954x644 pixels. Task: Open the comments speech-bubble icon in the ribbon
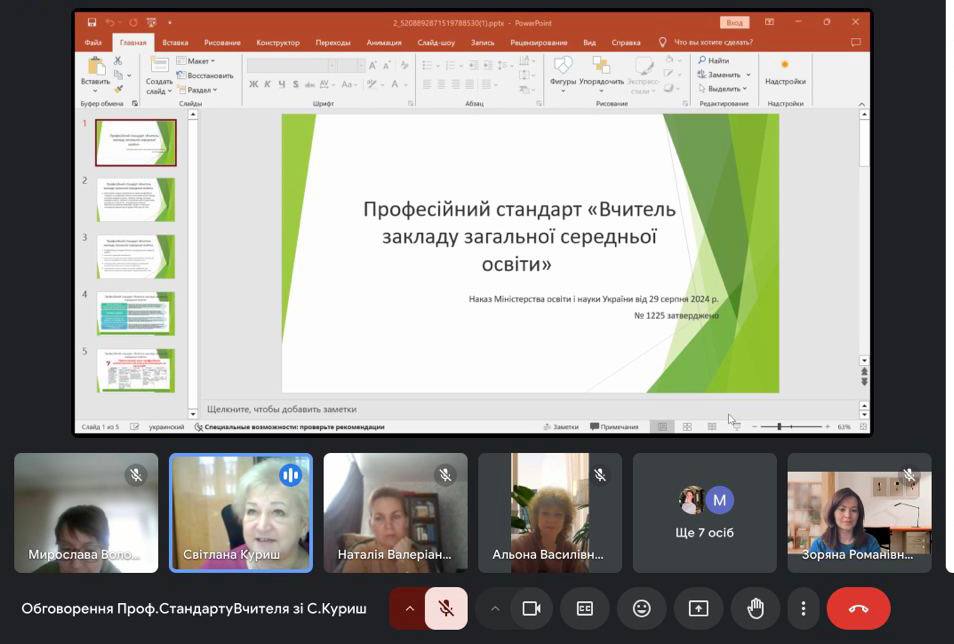tap(855, 42)
